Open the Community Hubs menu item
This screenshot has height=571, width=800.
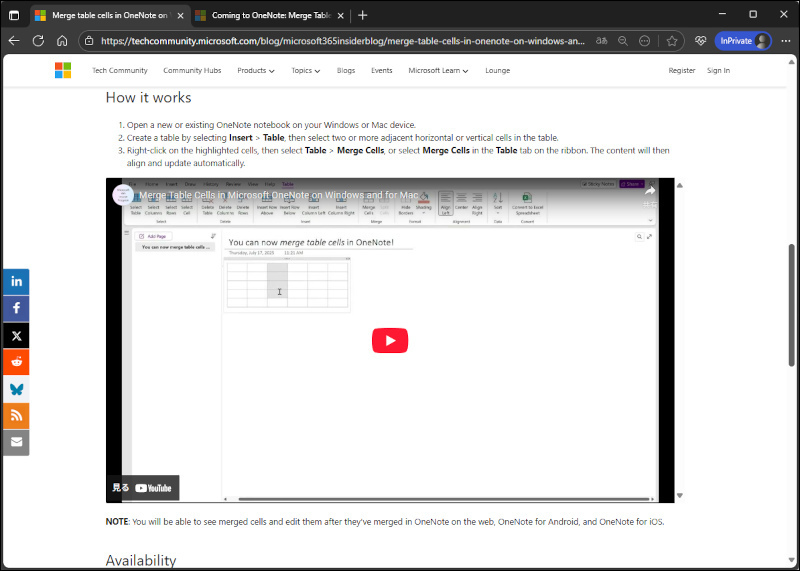click(190, 71)
